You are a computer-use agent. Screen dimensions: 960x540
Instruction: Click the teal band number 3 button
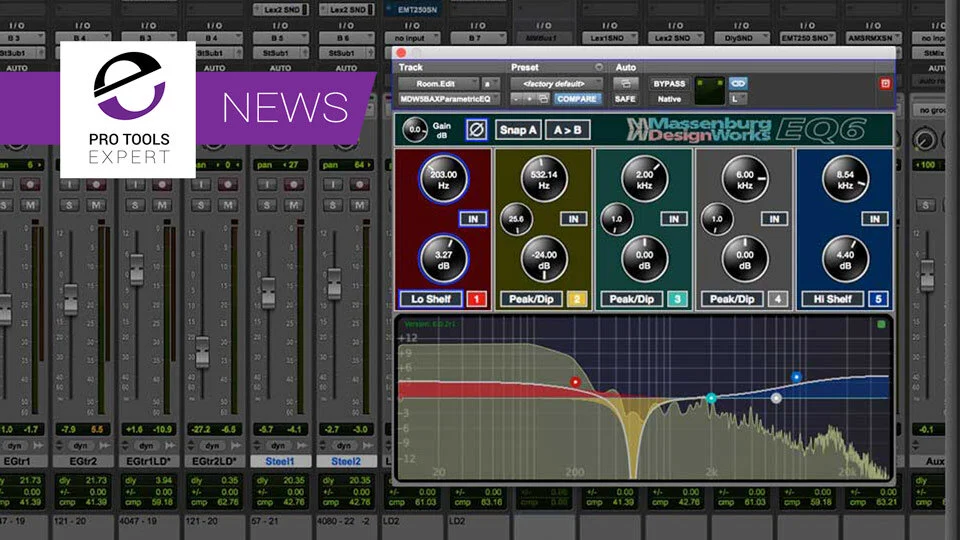677,299
